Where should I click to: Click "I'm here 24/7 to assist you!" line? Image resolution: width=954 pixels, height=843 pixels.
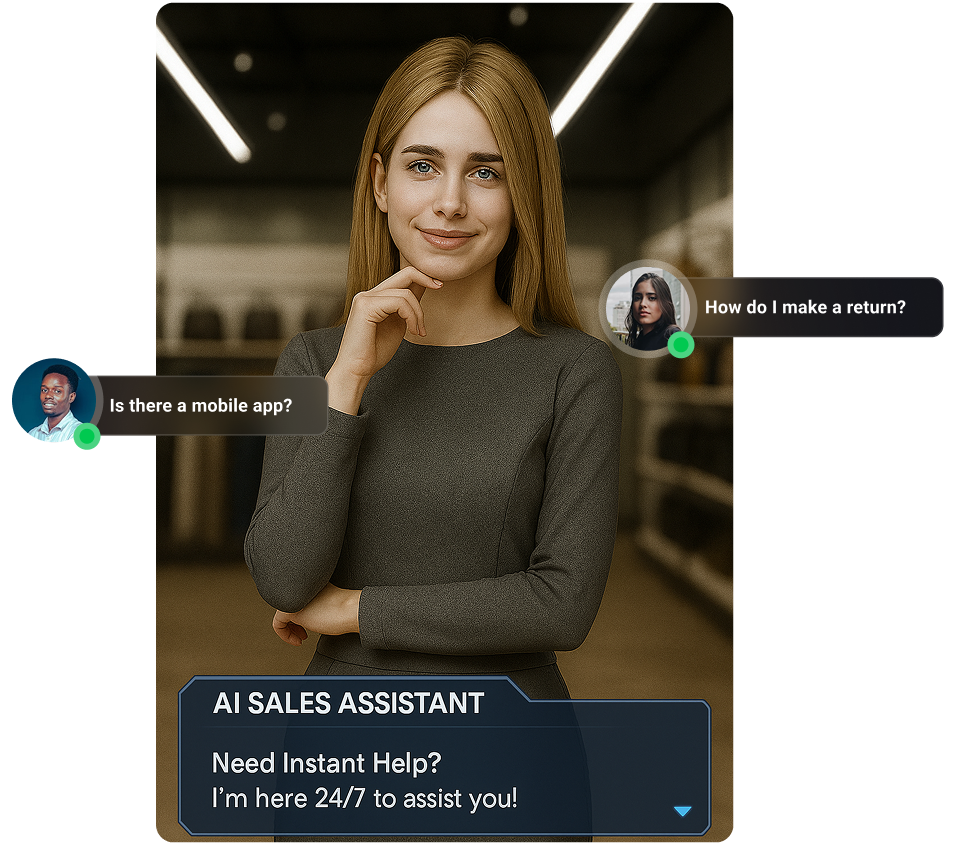pos(364,799)
